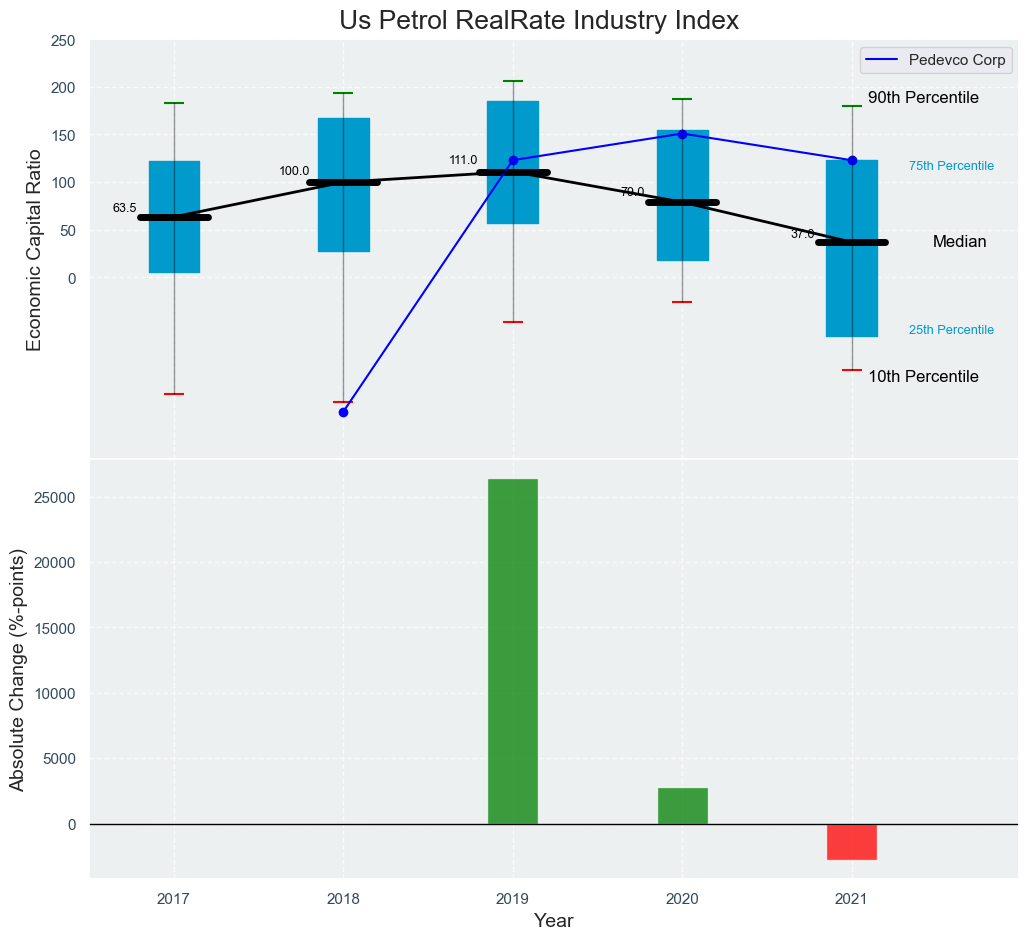Click the 2019 x-axis tick label
This screenshot has width=1029, height=940.
pyautogui.click(x=513, y=898)
